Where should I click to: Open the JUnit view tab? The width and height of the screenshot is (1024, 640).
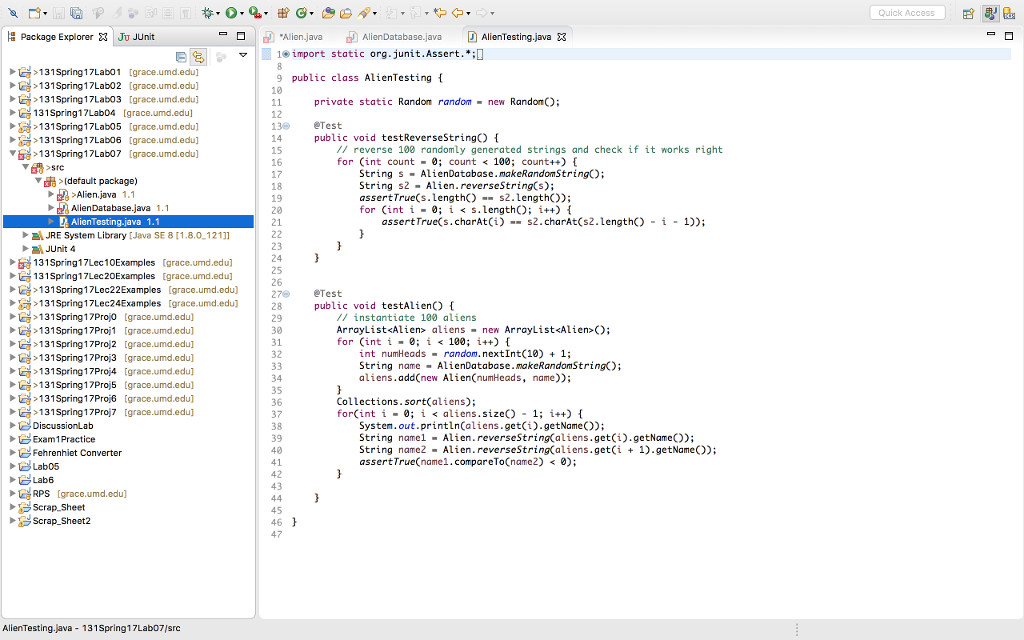click(x=137, y=37)
